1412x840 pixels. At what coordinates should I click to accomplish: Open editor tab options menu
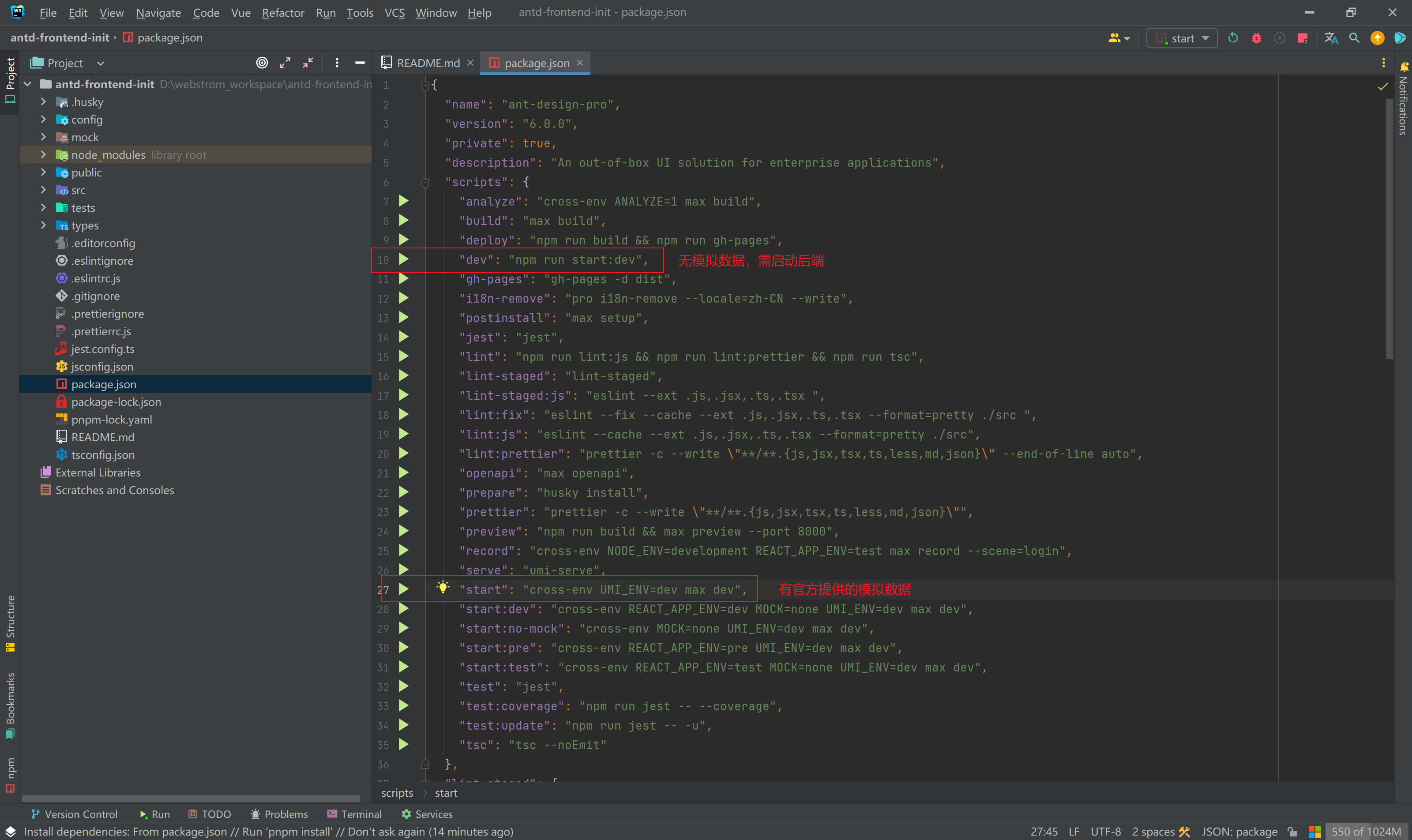click(x=1383, y=63)
